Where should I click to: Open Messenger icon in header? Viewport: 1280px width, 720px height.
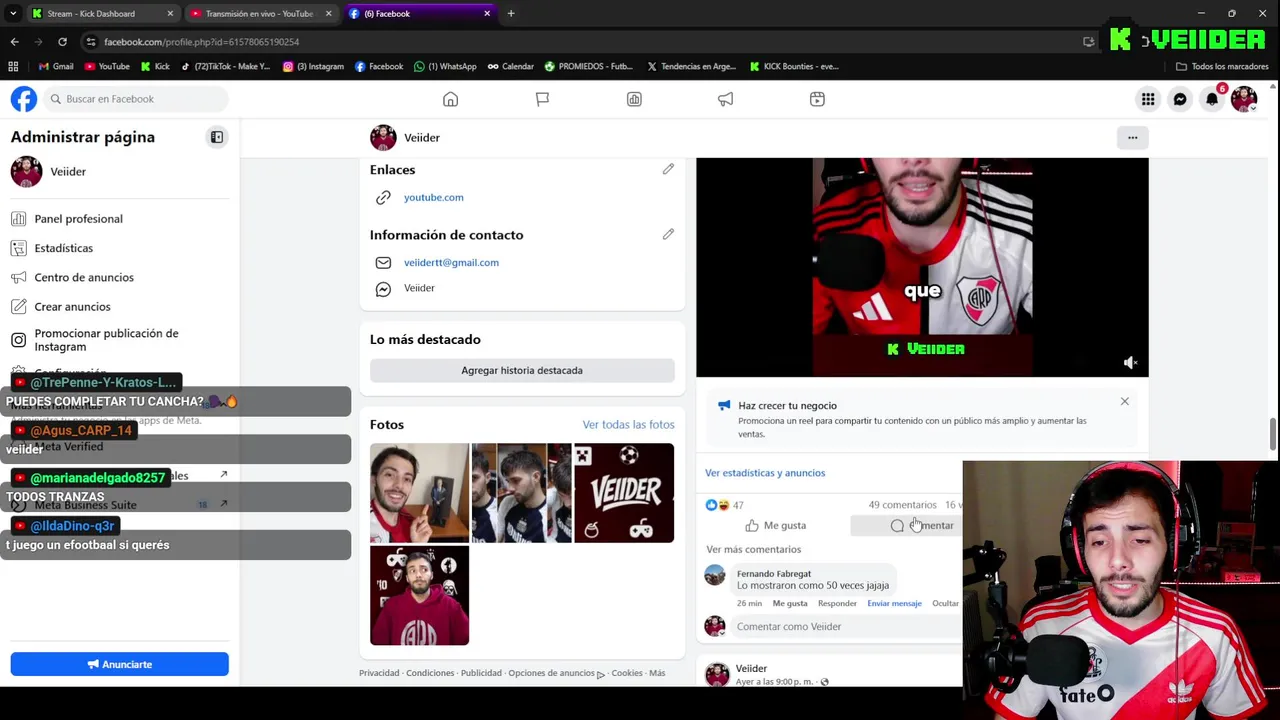1180,99
